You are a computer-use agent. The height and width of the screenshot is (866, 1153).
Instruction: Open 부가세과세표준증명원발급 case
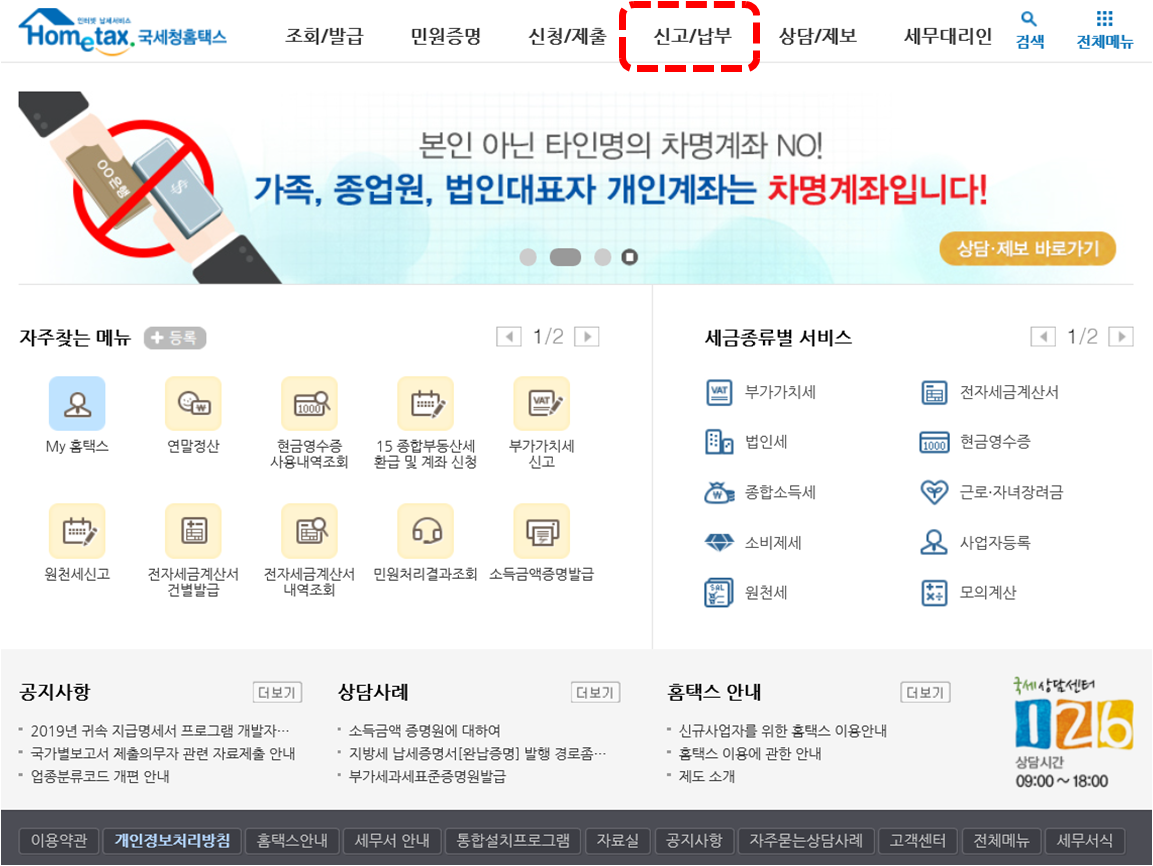(x=427, y=776)
